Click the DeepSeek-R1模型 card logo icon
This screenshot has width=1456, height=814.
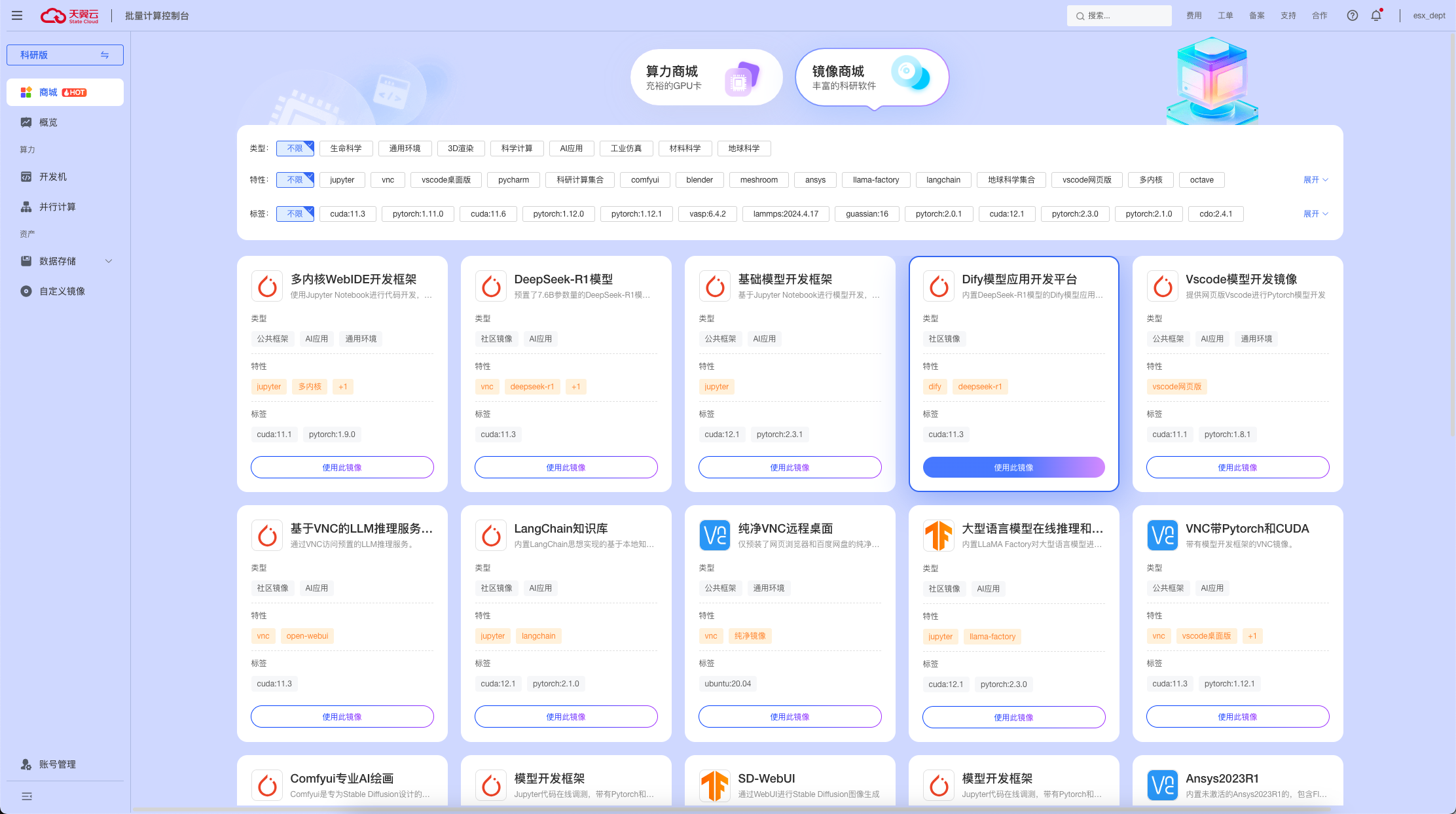point(491,286)
